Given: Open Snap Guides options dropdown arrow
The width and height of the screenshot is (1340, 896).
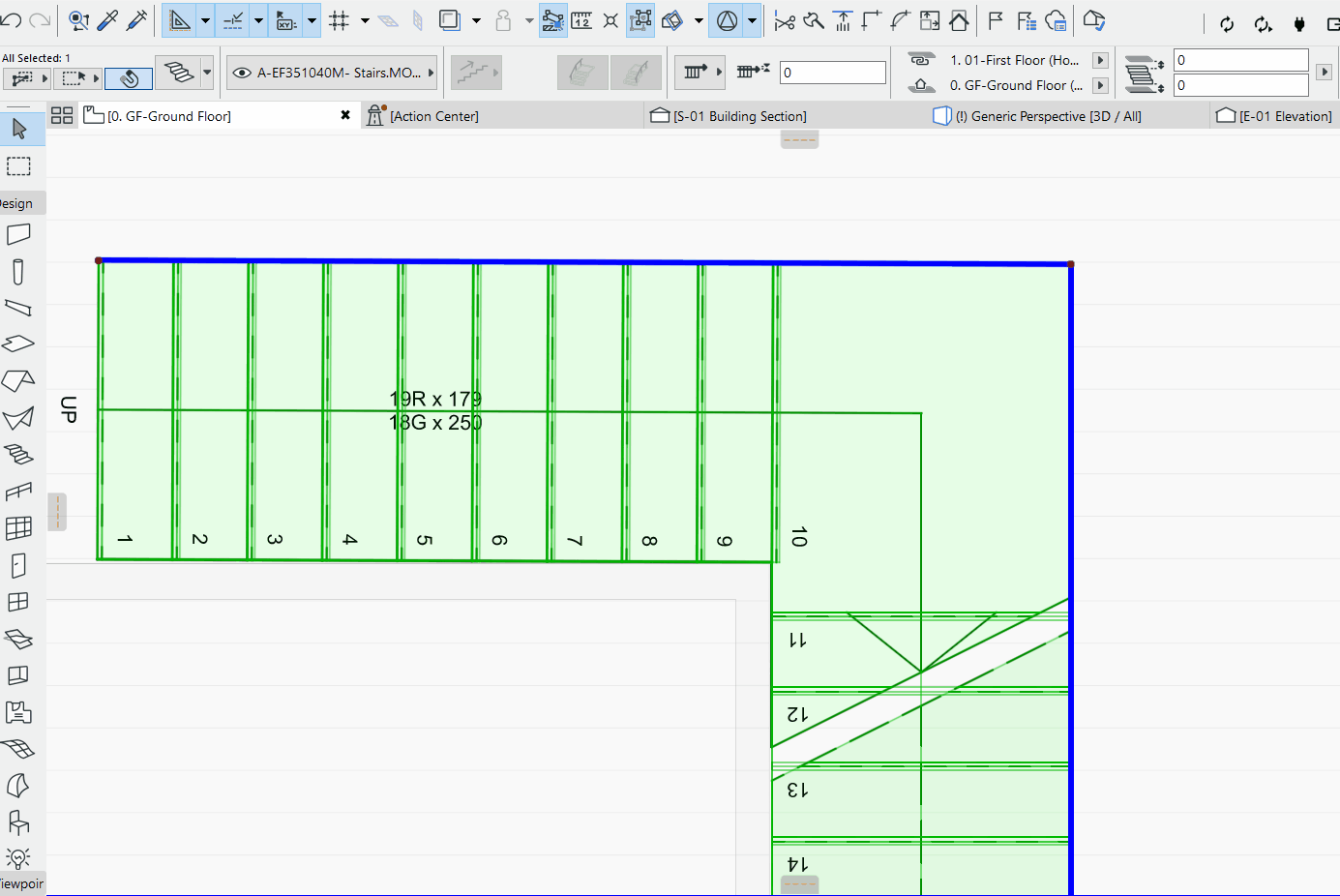Looking at the screenshot, I should pyautogui.click(x=258, y=20).
